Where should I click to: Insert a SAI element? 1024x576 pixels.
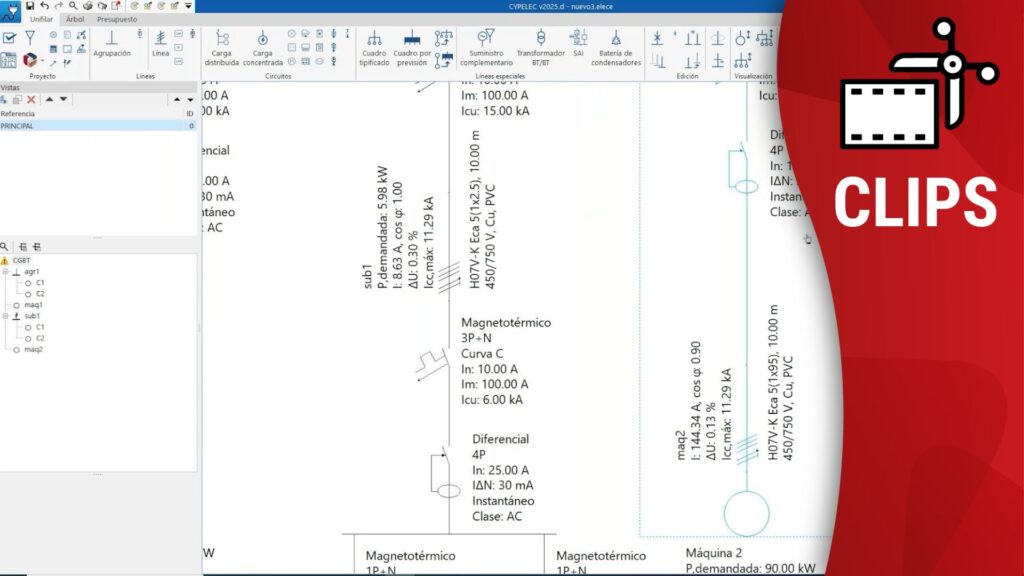578,43
